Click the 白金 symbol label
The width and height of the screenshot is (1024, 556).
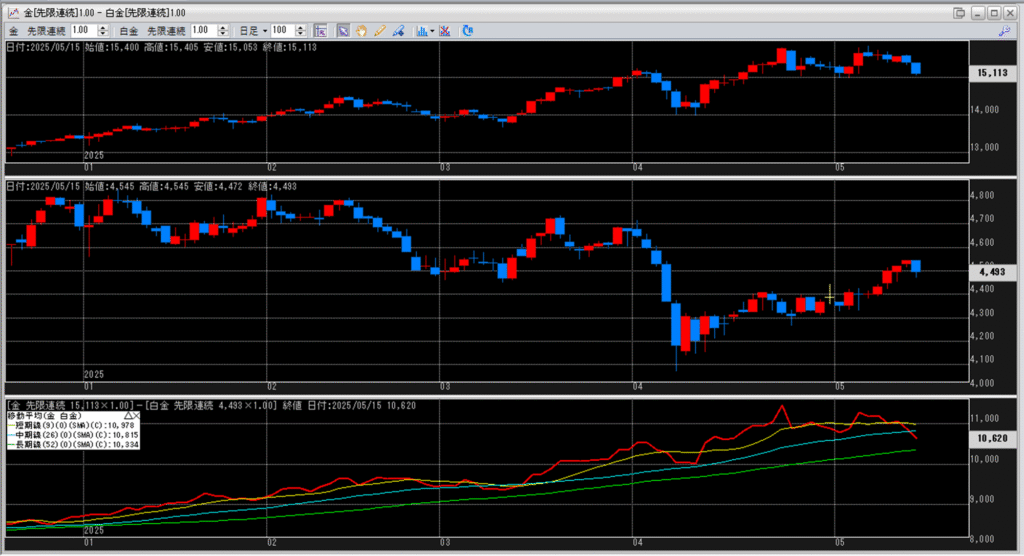tap(129, 31)
